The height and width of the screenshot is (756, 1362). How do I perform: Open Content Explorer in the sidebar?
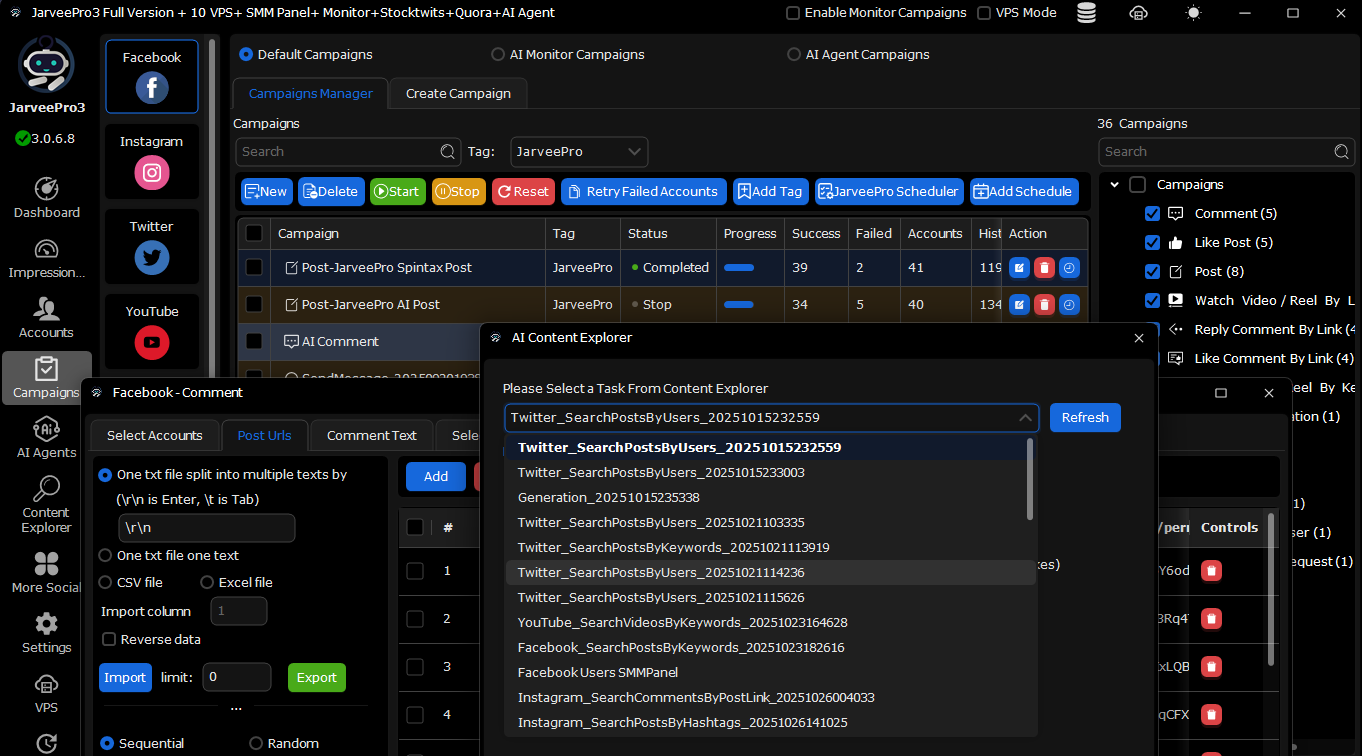[x=46, y=504]
